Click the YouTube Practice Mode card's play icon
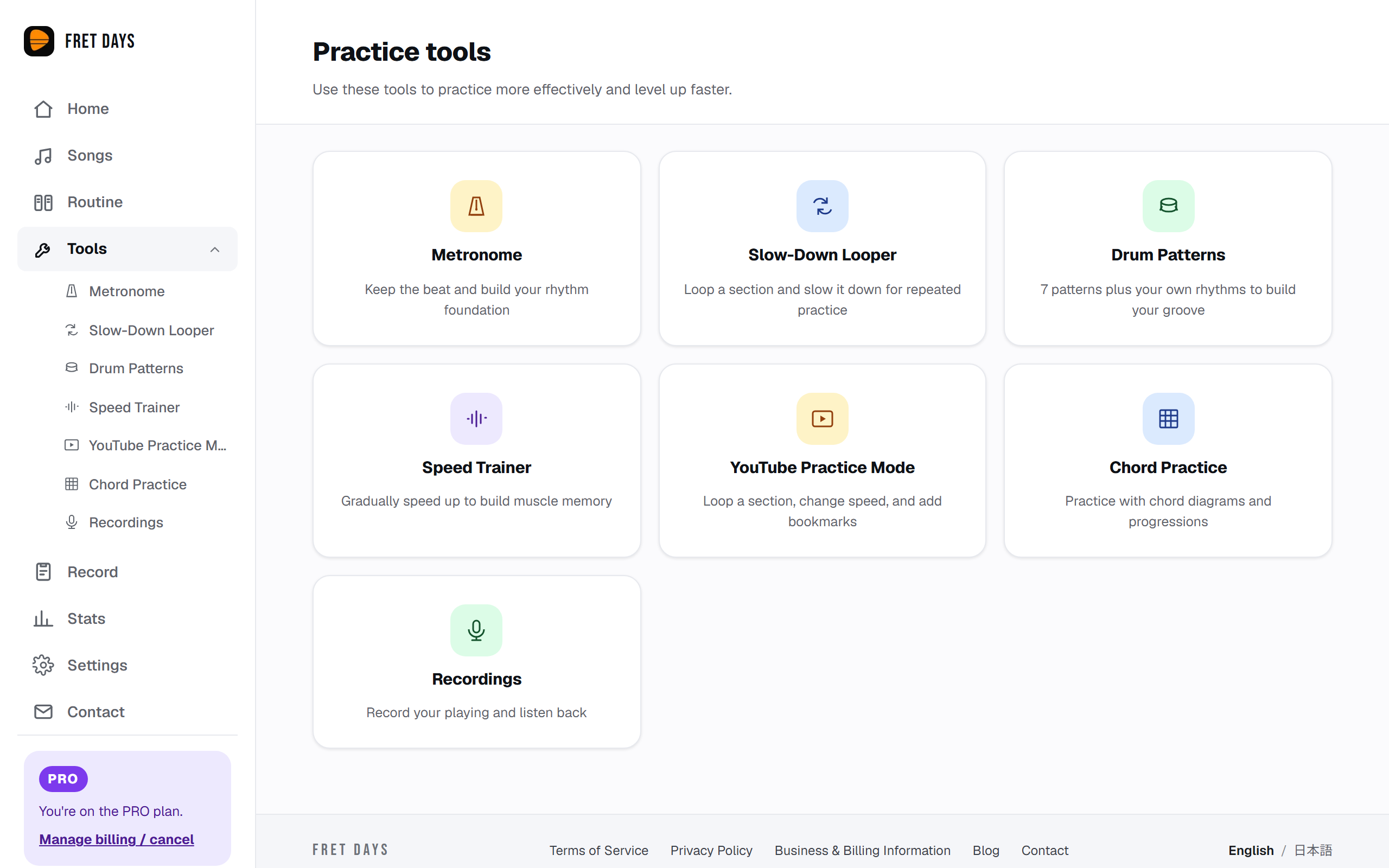 click(x=822, y=418)
